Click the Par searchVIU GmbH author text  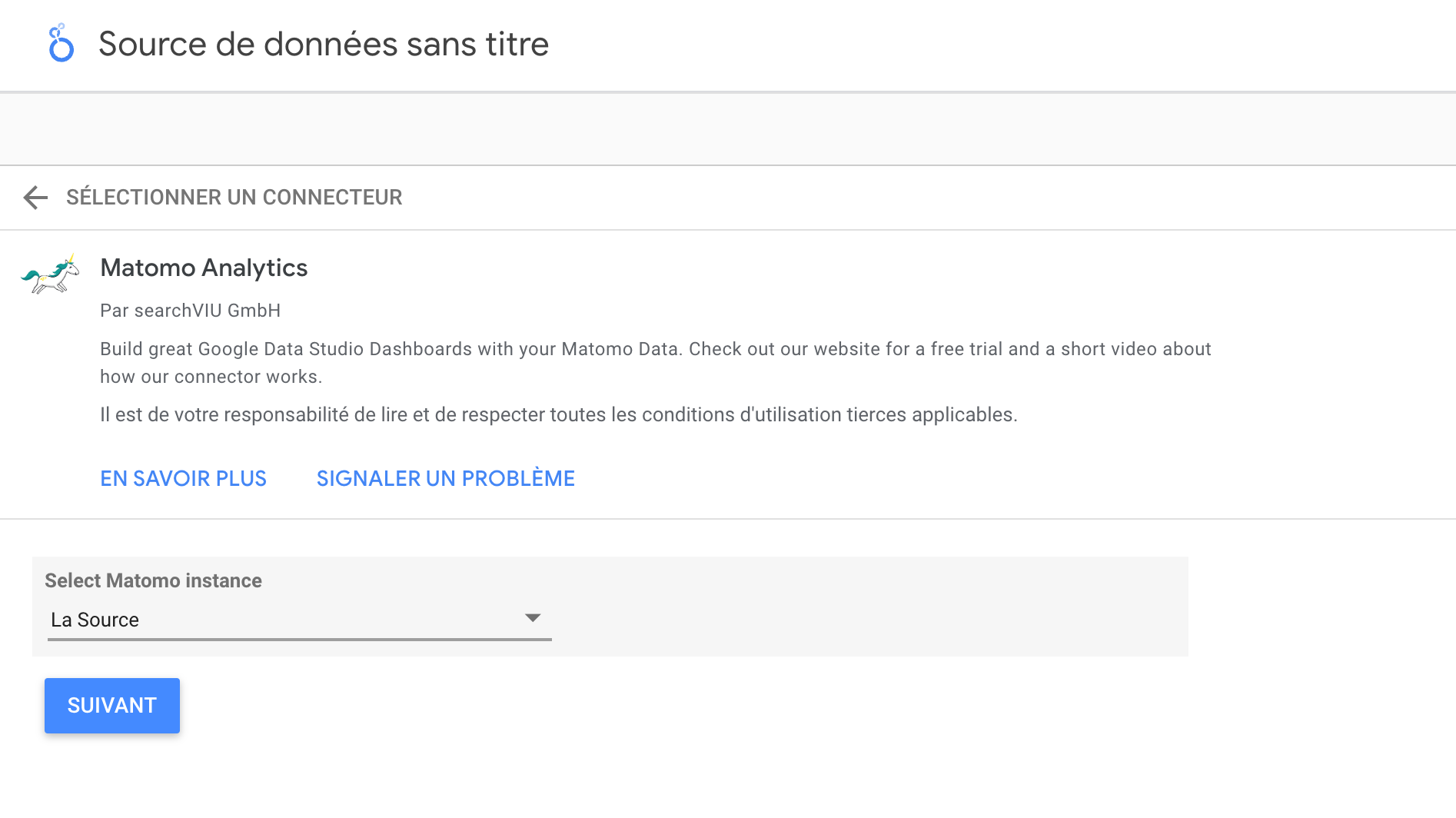click(190, 311)
